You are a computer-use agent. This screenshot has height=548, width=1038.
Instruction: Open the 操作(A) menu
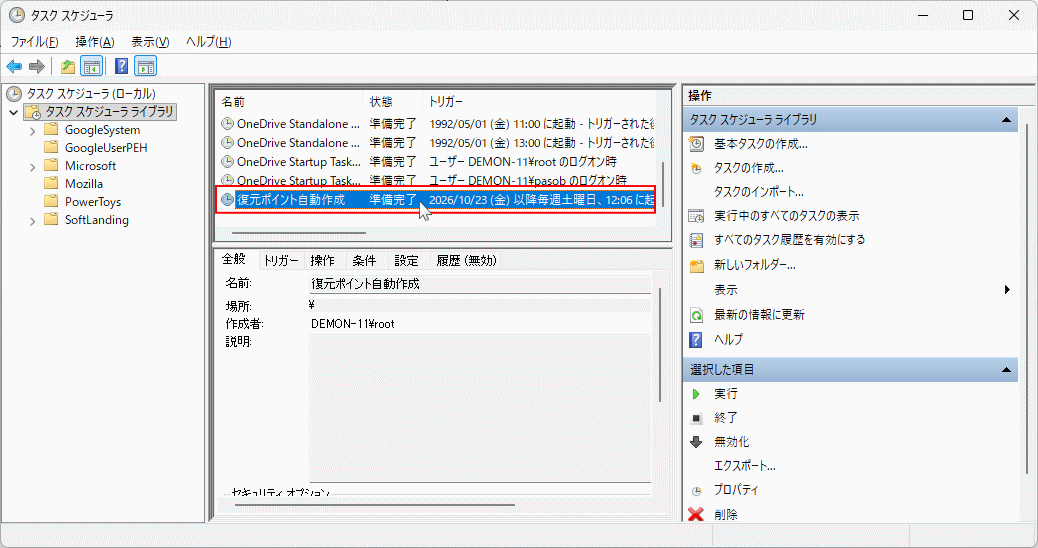tap(95, 42)
